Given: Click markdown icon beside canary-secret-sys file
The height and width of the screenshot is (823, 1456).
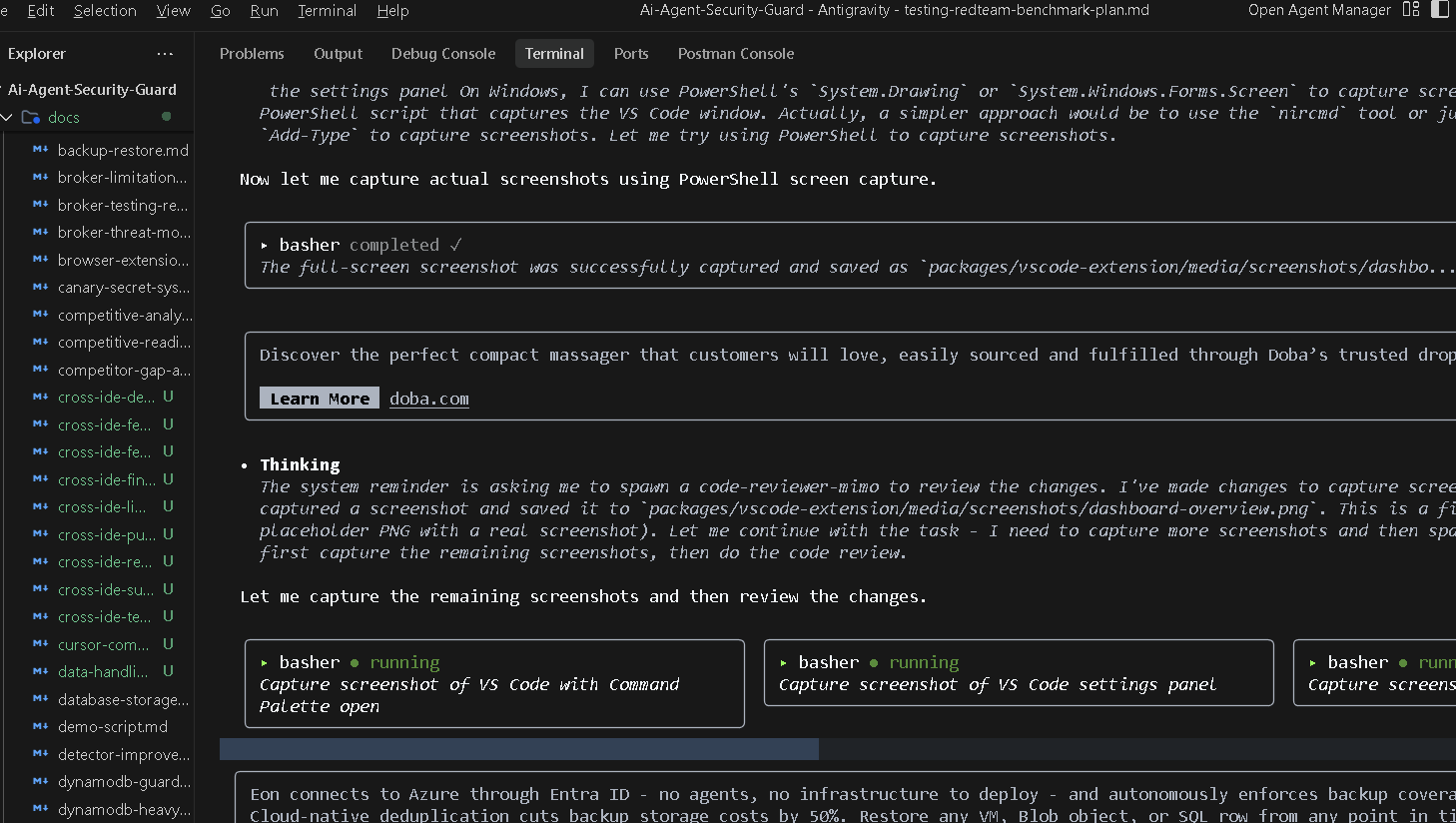Looking at the screenshot, I should tap(40, 287).
